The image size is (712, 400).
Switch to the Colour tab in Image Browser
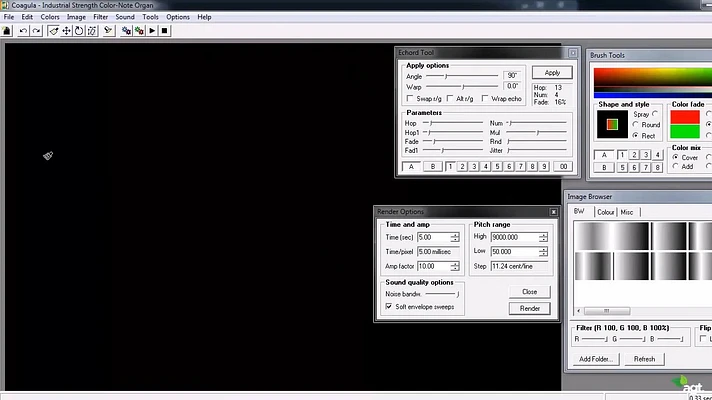point(605,212)
